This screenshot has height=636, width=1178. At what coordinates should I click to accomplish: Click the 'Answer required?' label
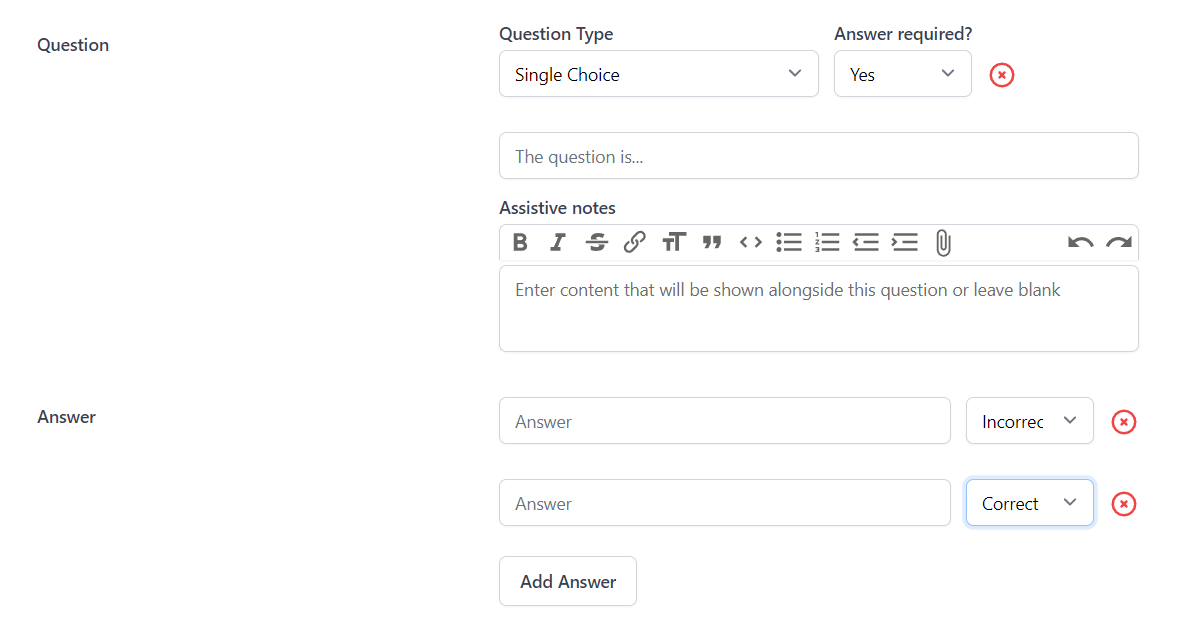903,35
